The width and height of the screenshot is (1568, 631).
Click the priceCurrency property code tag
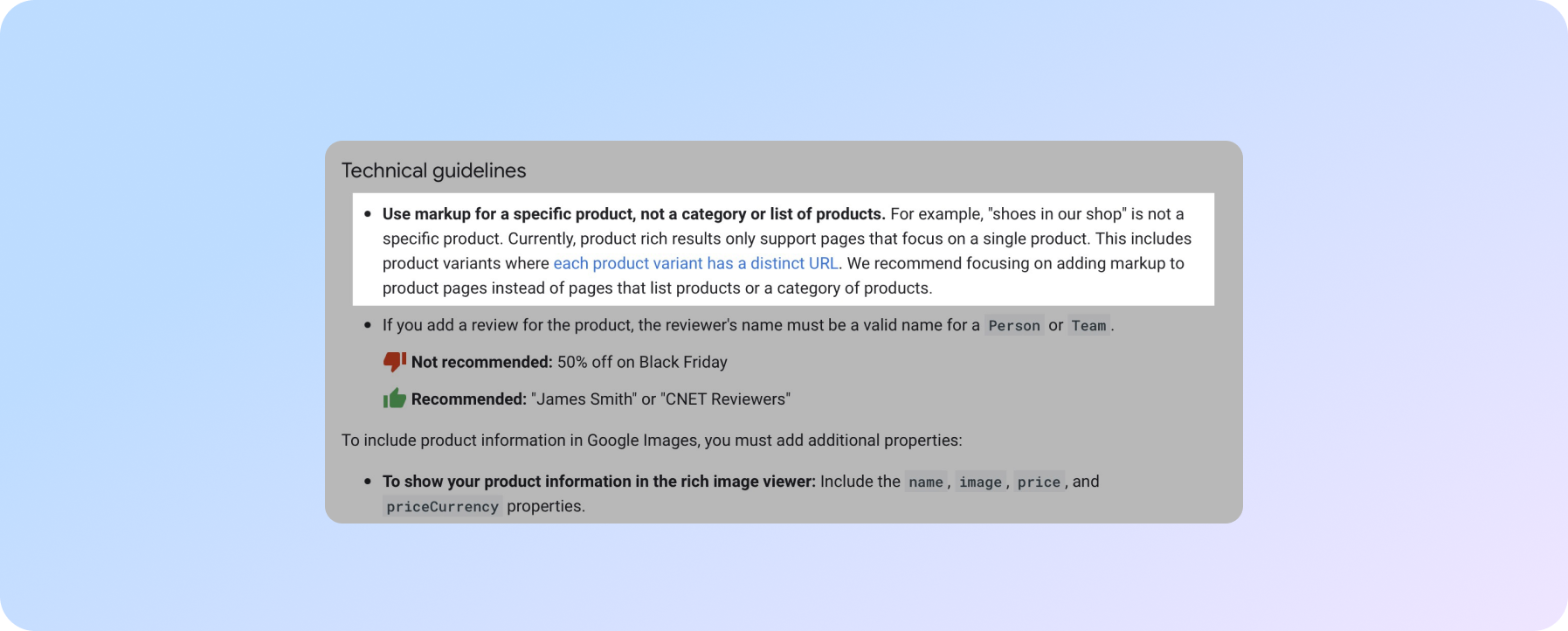(442, 507)
